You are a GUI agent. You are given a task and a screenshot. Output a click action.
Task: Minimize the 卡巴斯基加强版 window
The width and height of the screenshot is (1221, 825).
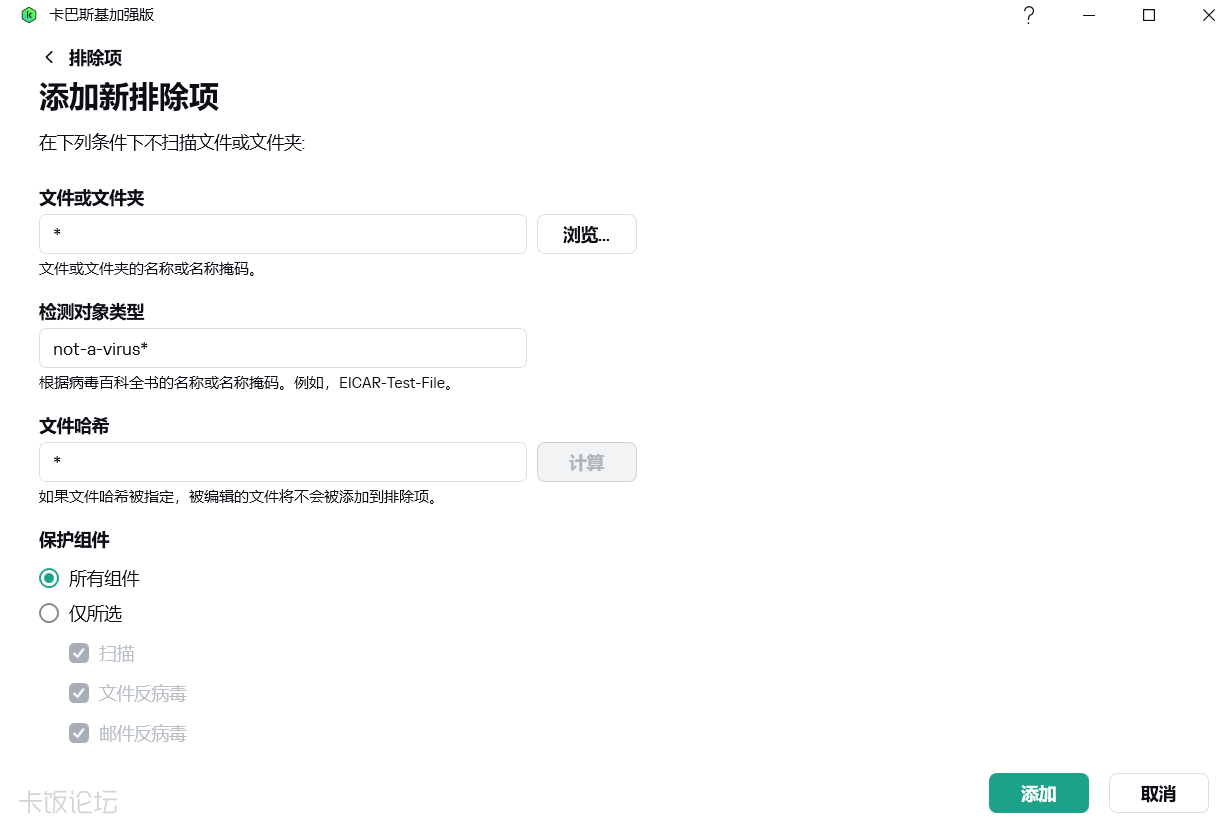(1089, 15)
